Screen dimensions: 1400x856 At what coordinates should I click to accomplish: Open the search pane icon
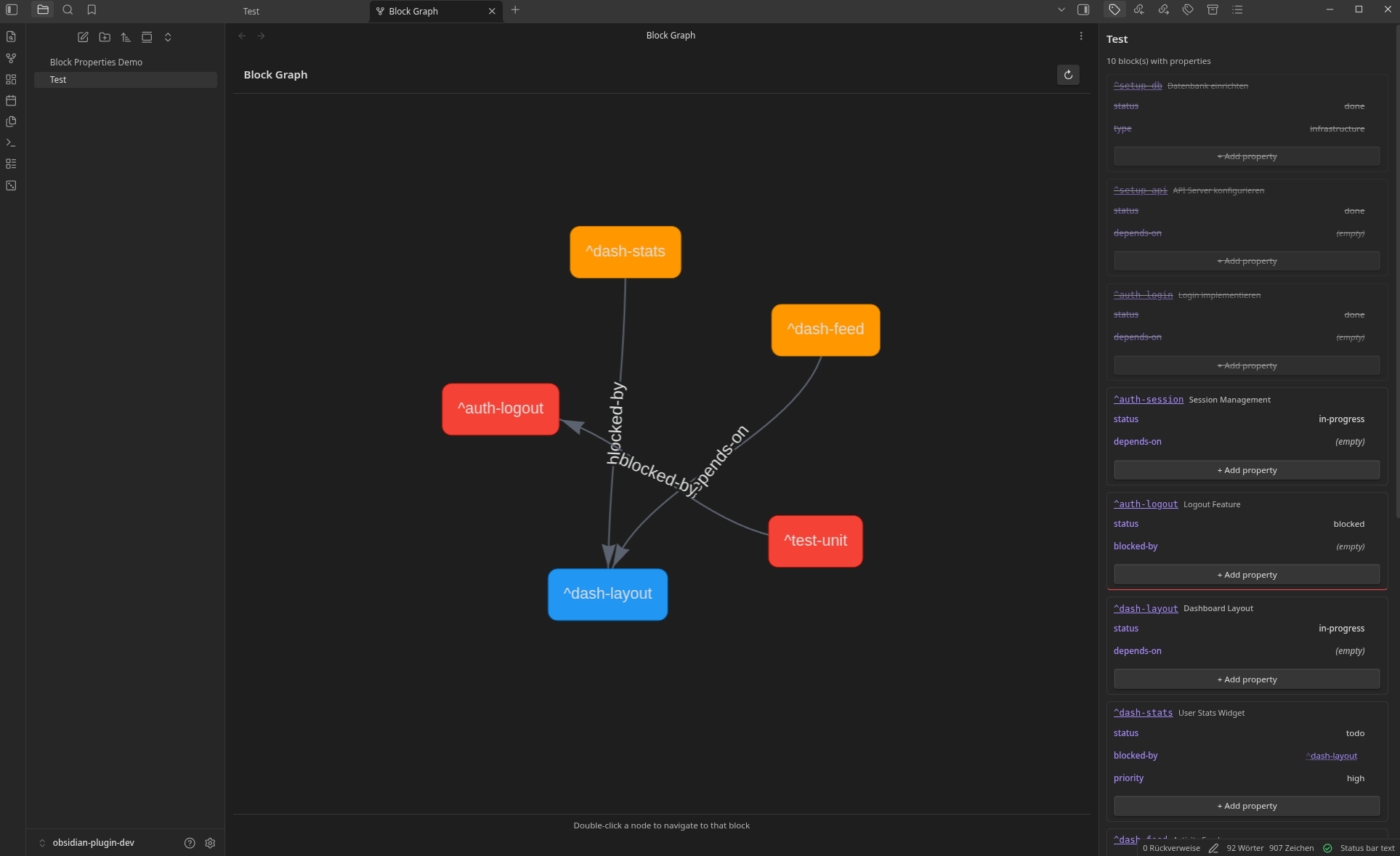68,10
